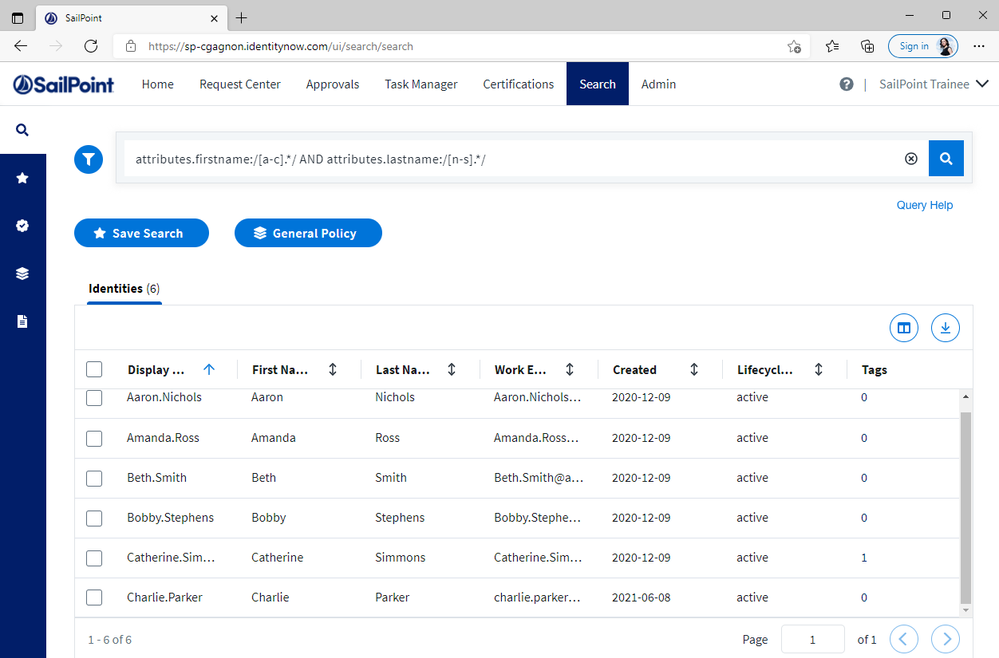Sort by the Created column arrows
Screen dimensions: 999x658
(694, 370)
